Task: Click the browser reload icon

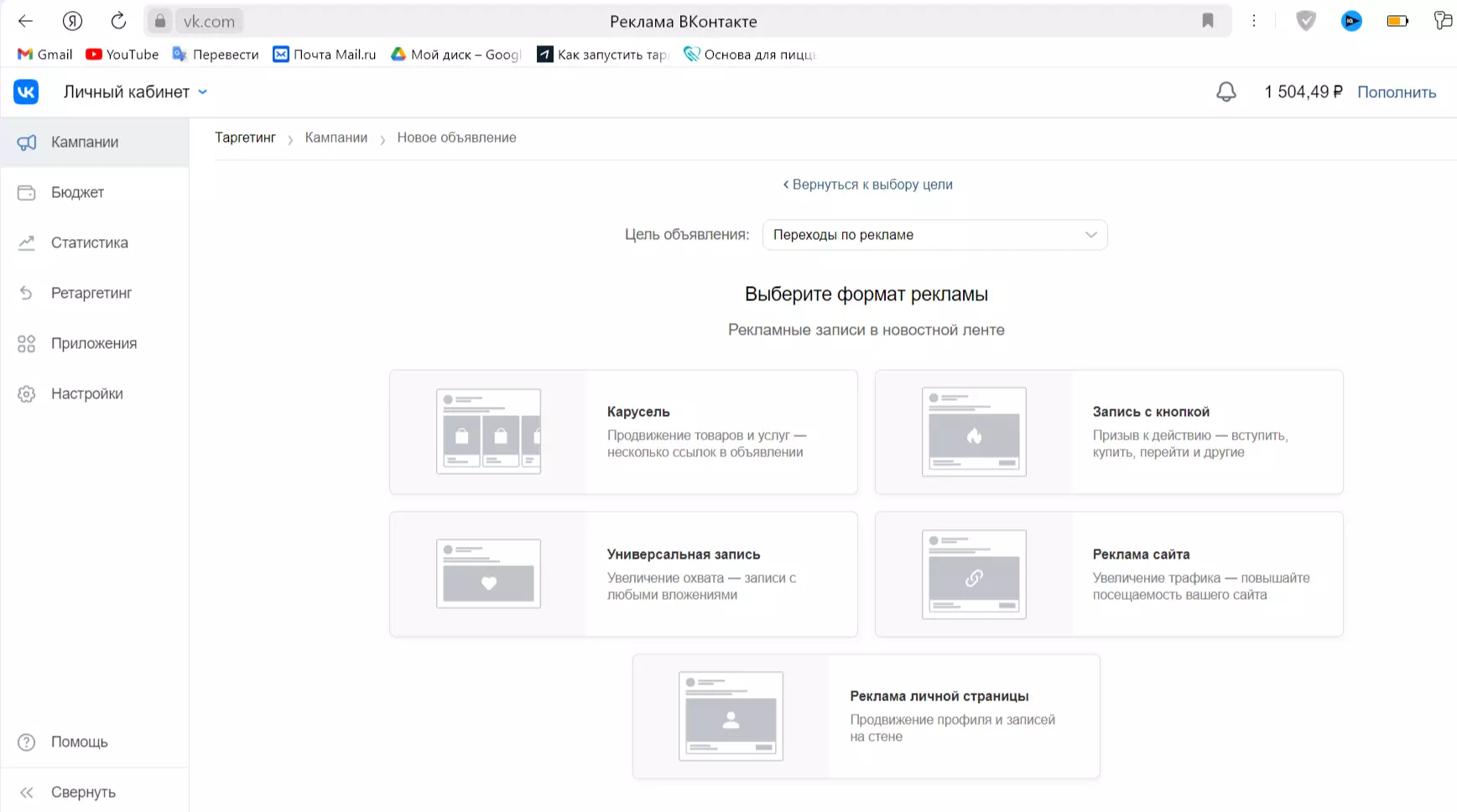Action: pos(118,21)
